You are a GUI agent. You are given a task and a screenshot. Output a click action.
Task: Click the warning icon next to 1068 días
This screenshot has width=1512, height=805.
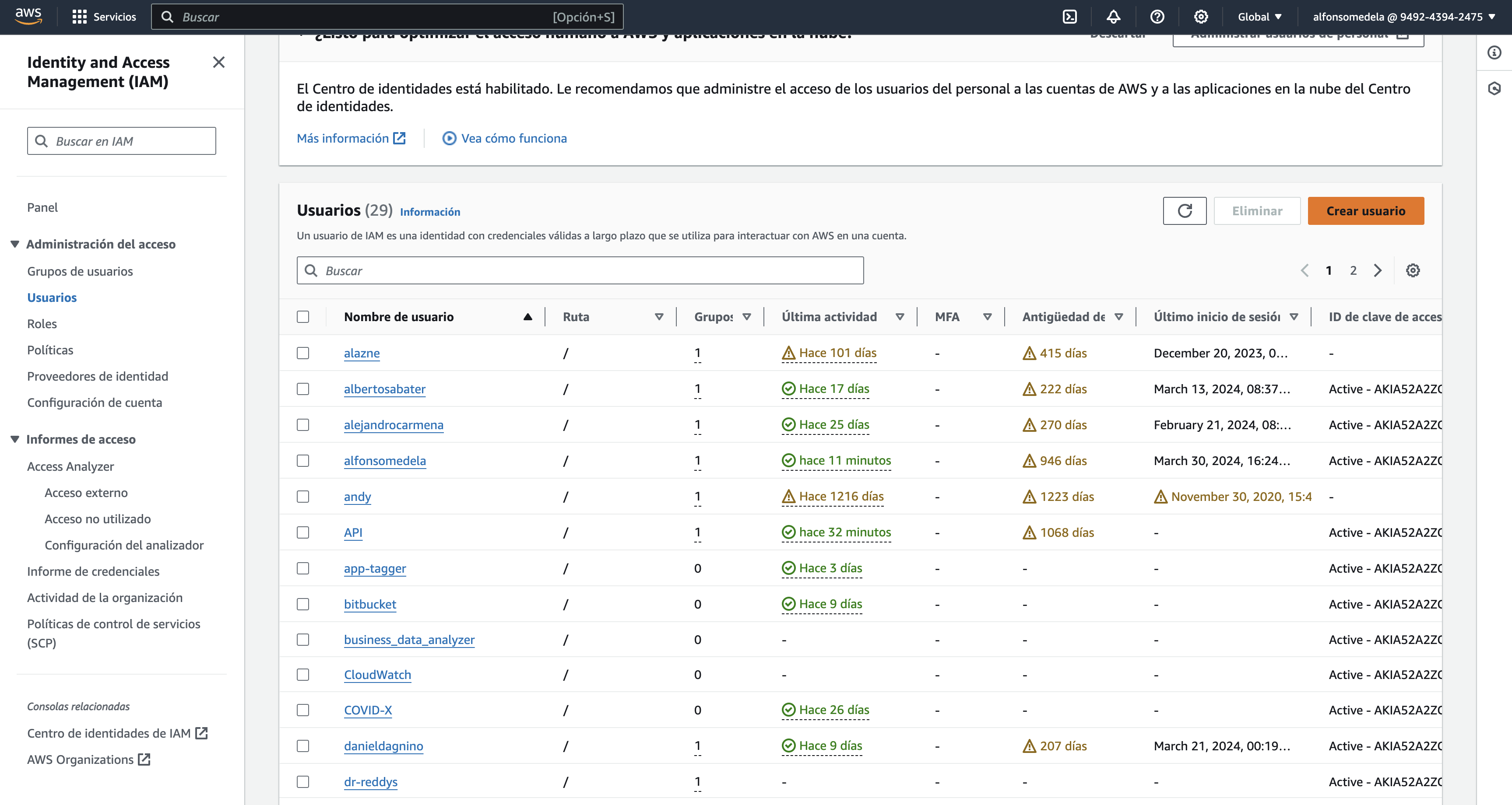tap(1030, 533)
